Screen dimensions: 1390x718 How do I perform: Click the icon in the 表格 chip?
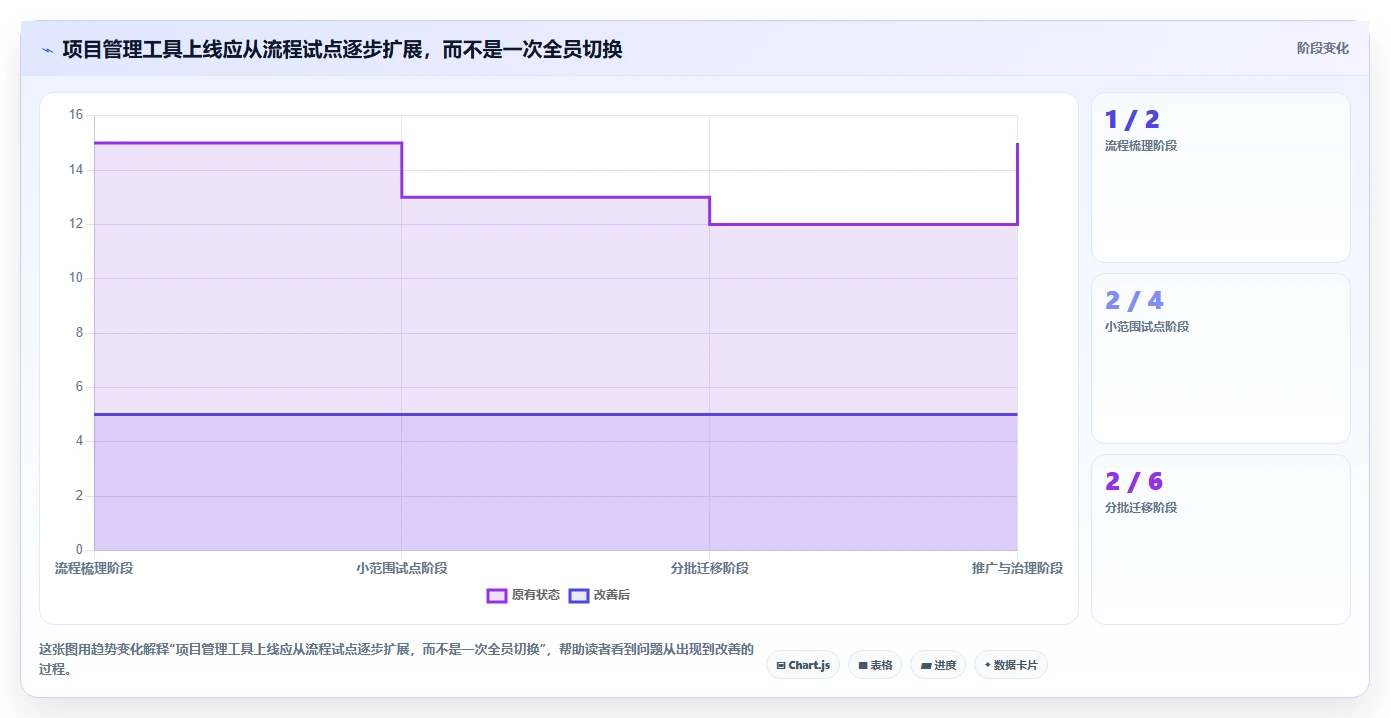863,665
